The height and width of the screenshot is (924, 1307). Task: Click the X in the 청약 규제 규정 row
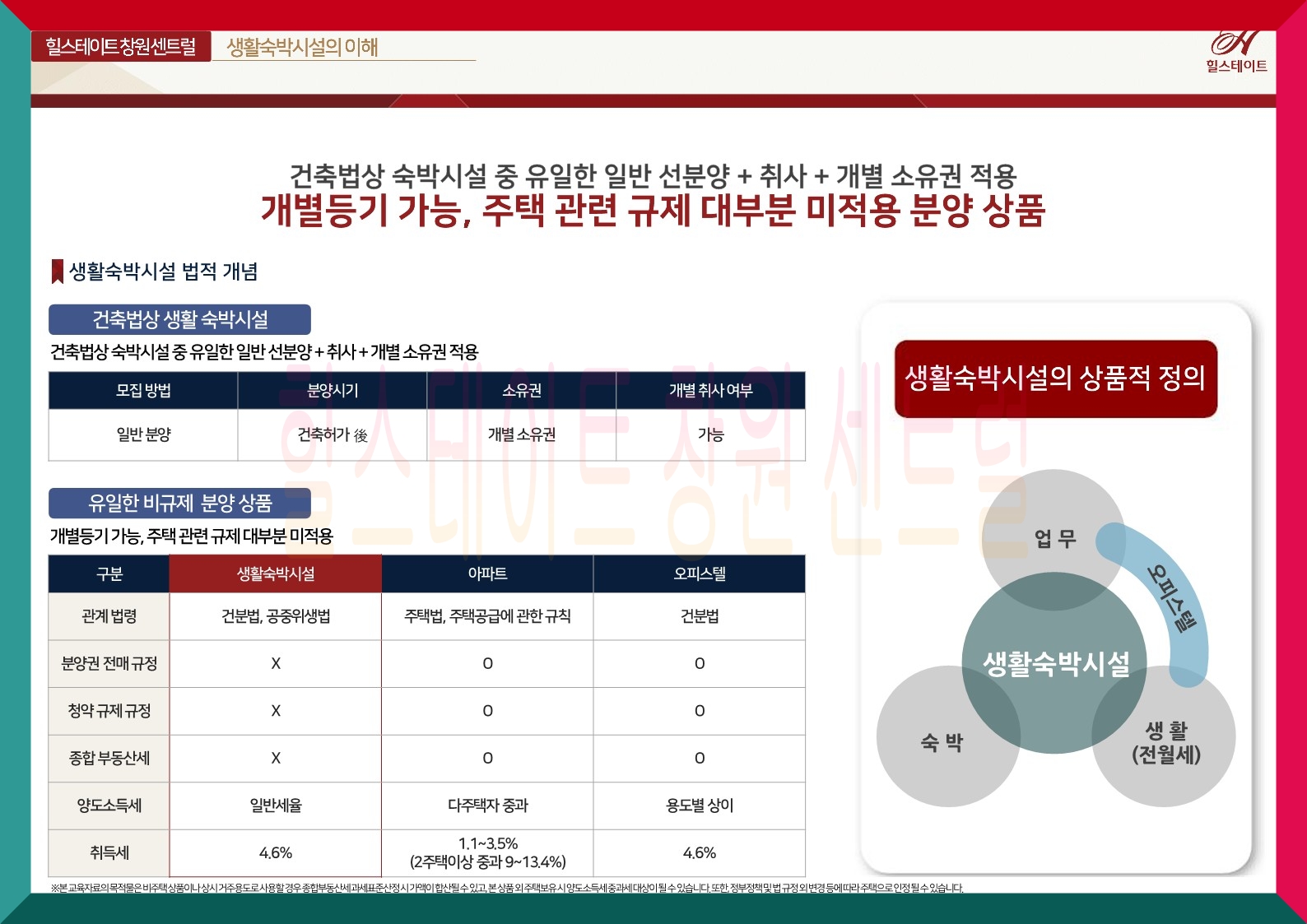[276, 711]
